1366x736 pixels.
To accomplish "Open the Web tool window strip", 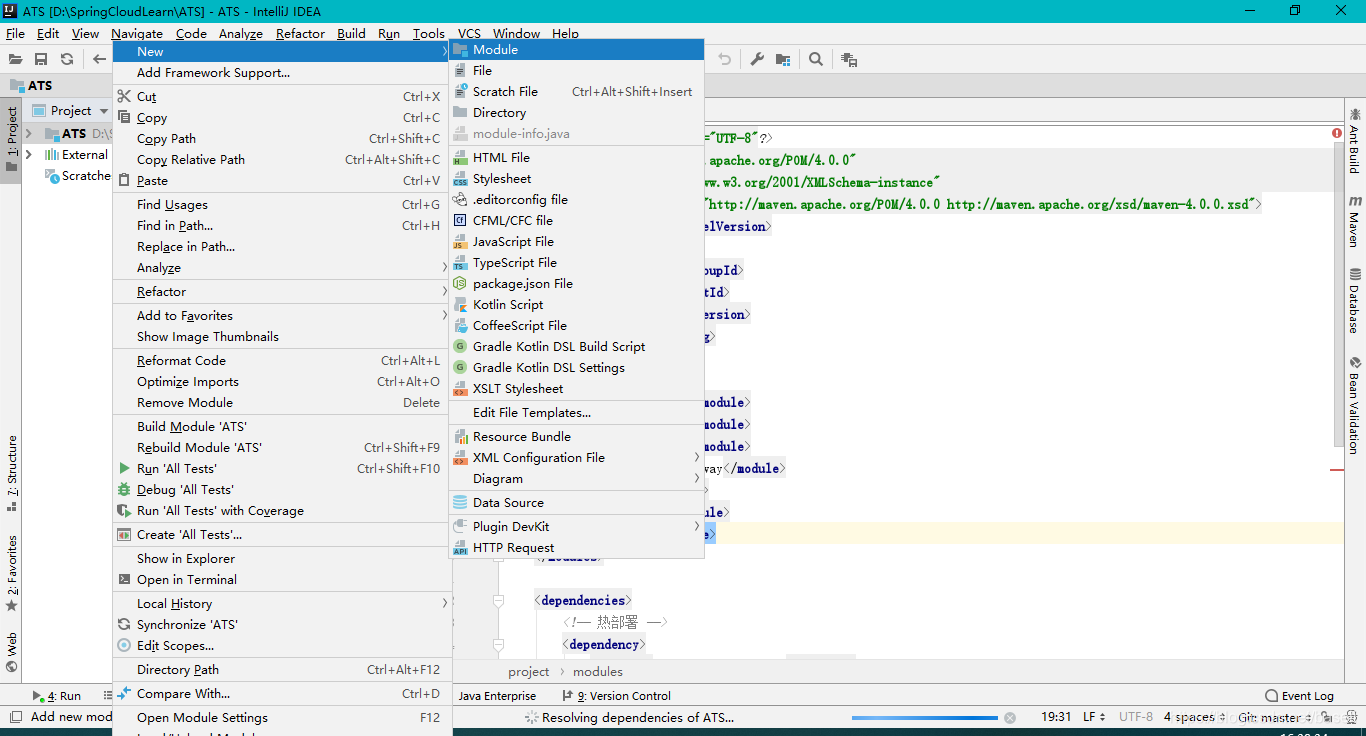I will pyautogui.click(x=11, y=652).
